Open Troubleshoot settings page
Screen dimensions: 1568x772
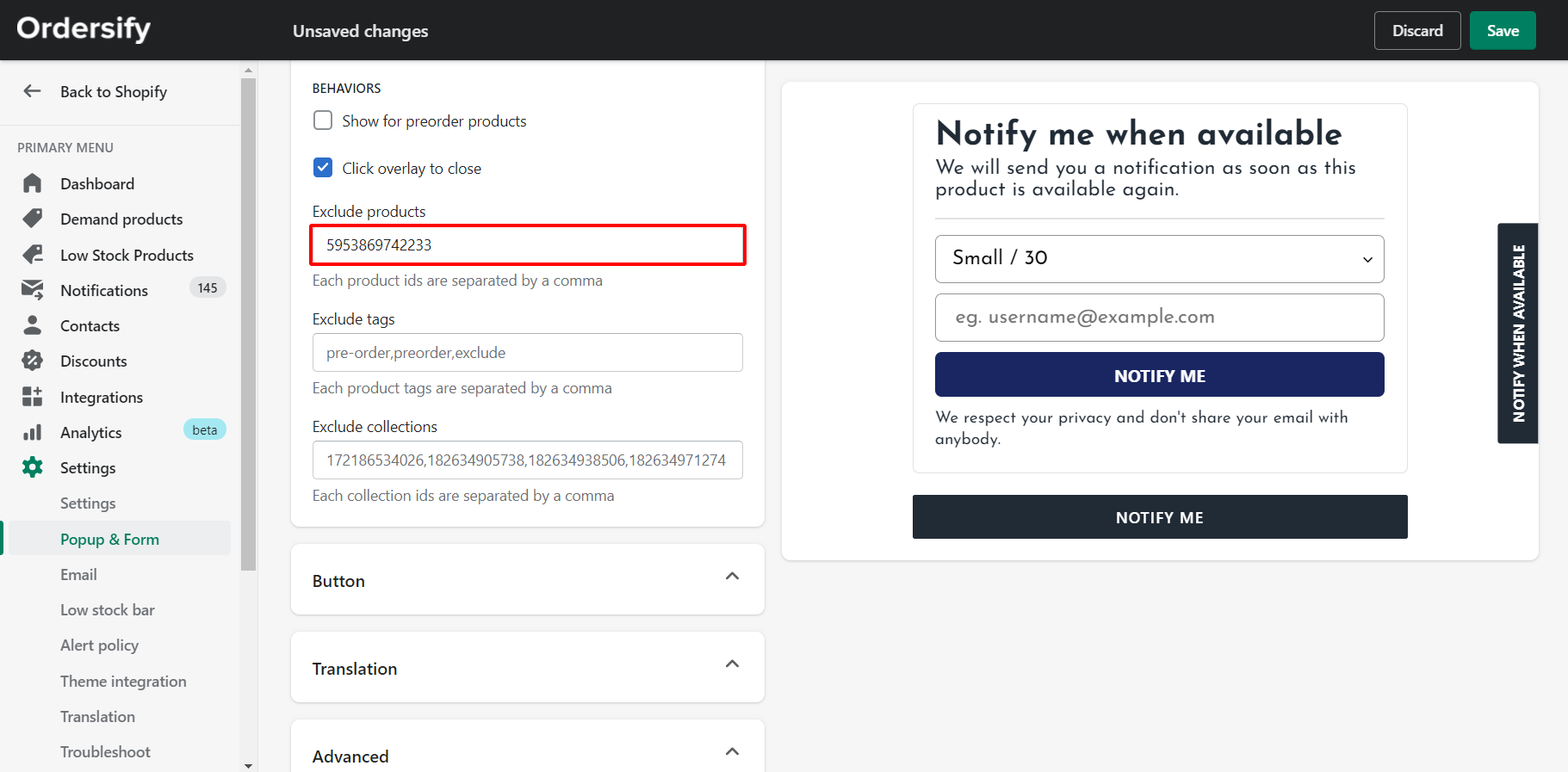click(105, 751)
